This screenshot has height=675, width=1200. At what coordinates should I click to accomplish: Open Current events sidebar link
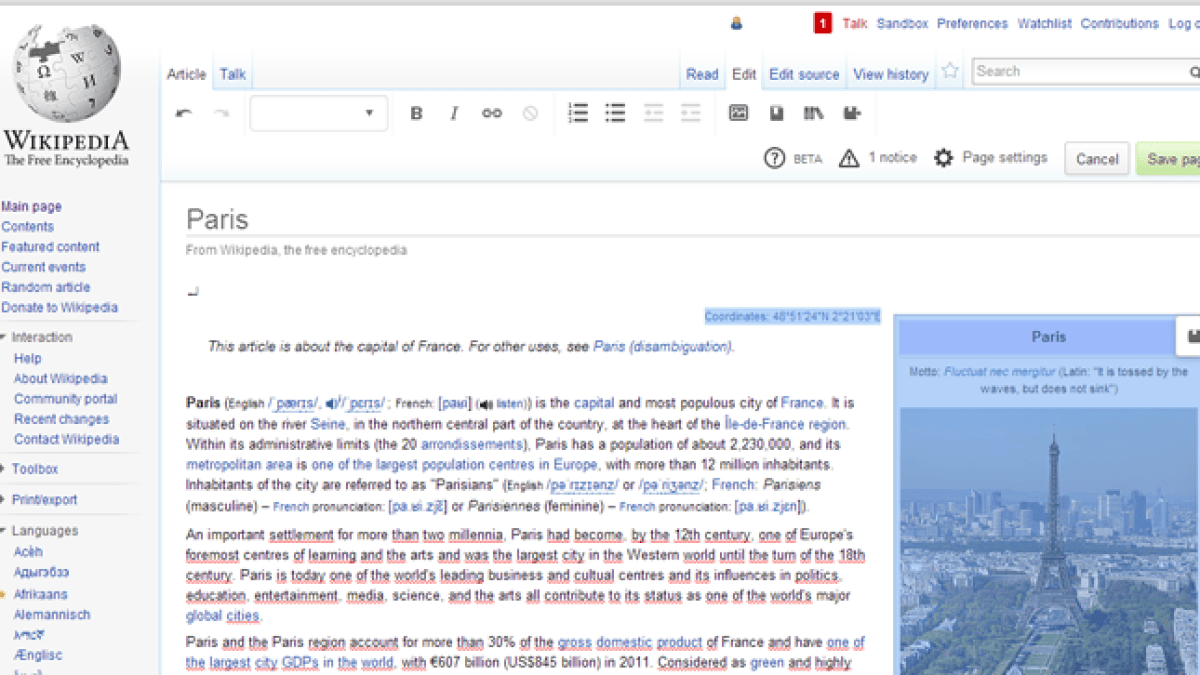coord(43,267)
